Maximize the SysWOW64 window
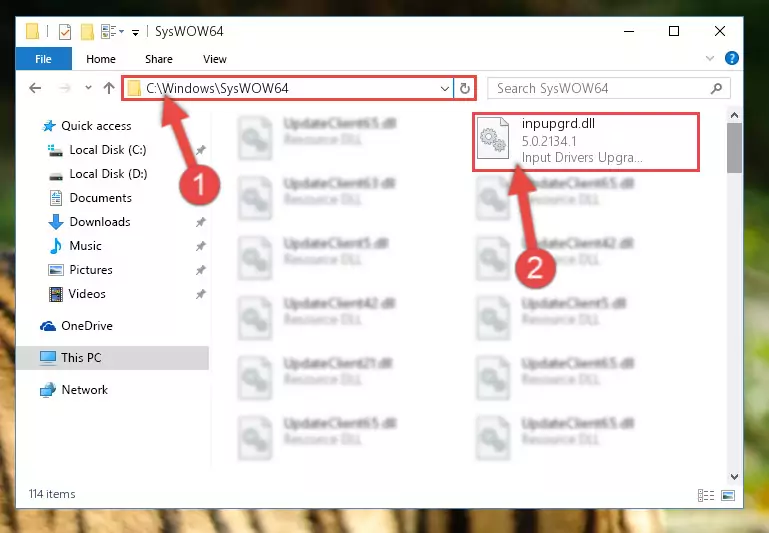 point(674,31)
